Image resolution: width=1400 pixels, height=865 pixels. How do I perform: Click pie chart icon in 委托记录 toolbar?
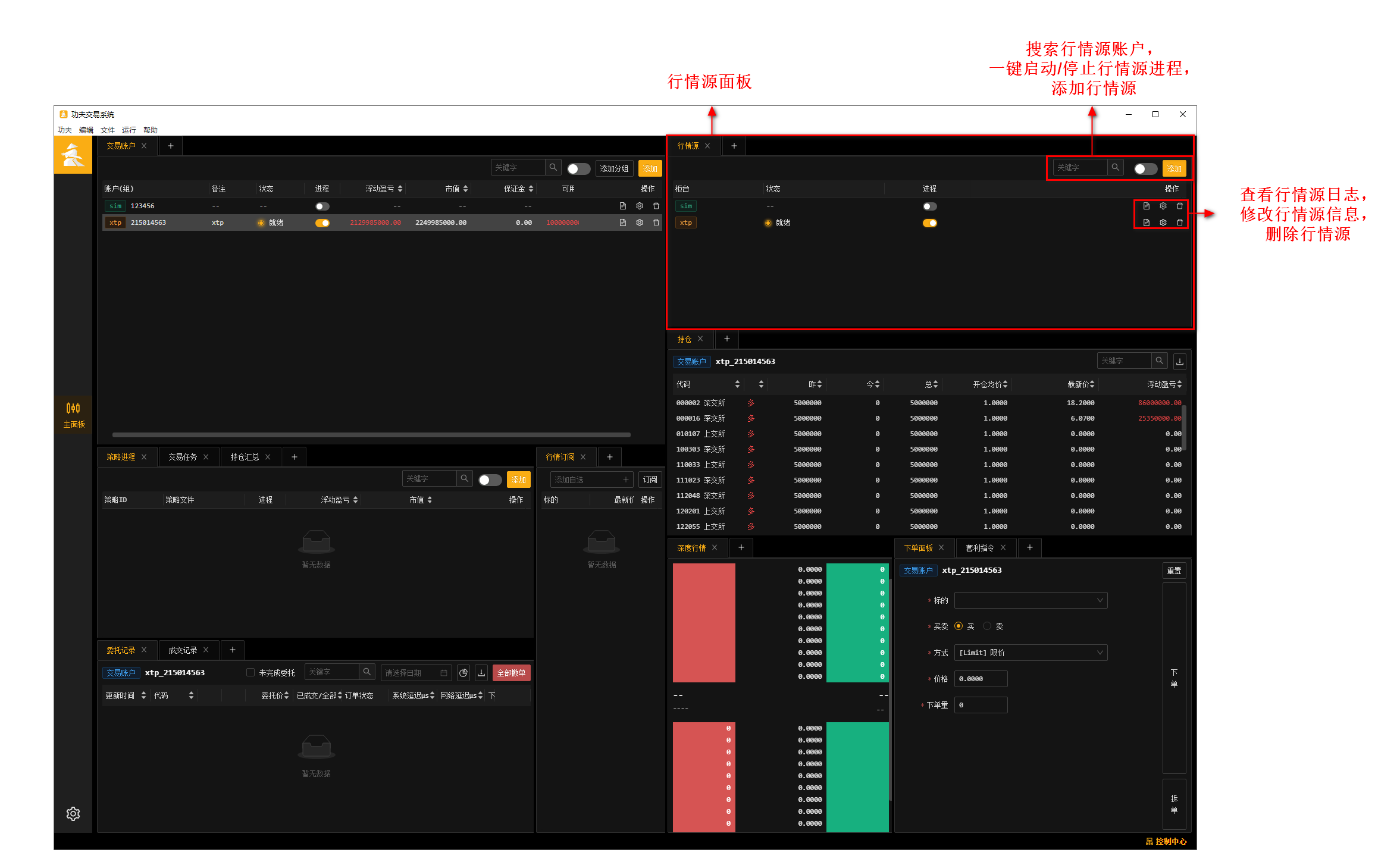463,673
